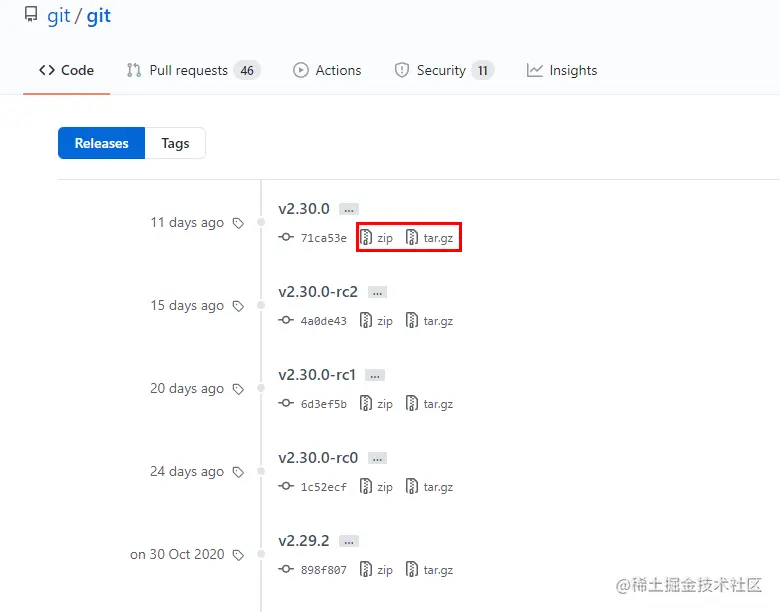Click the tag icon beside 15 days ago

(x=238, y=306)
